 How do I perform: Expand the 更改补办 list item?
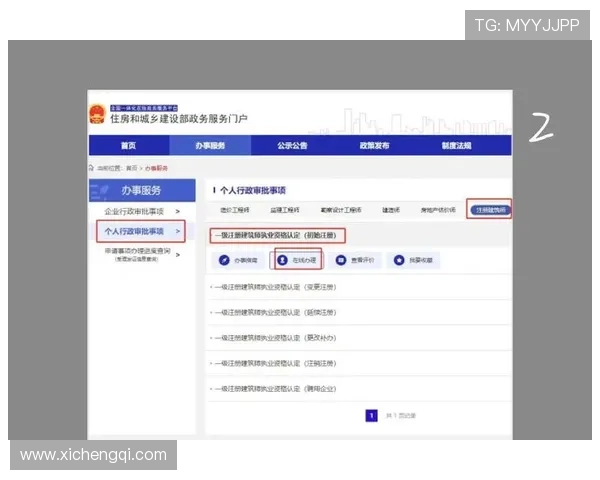pyautogui.click(x=359, y=338)
